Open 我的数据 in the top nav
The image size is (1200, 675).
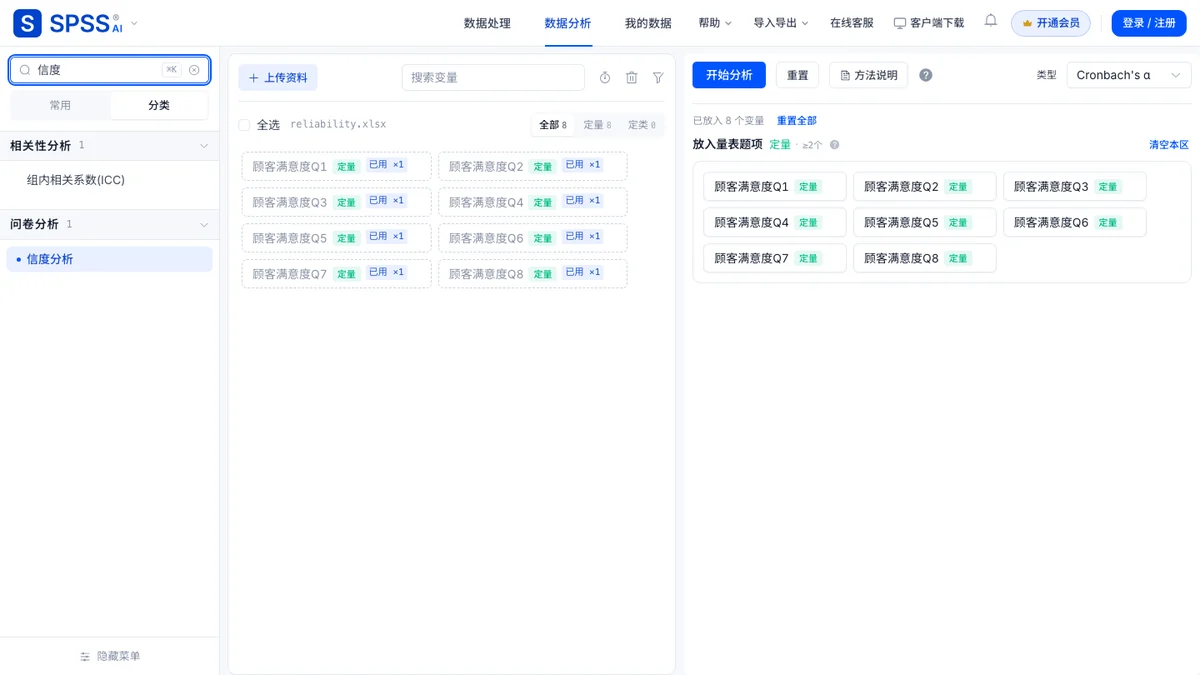648,23
